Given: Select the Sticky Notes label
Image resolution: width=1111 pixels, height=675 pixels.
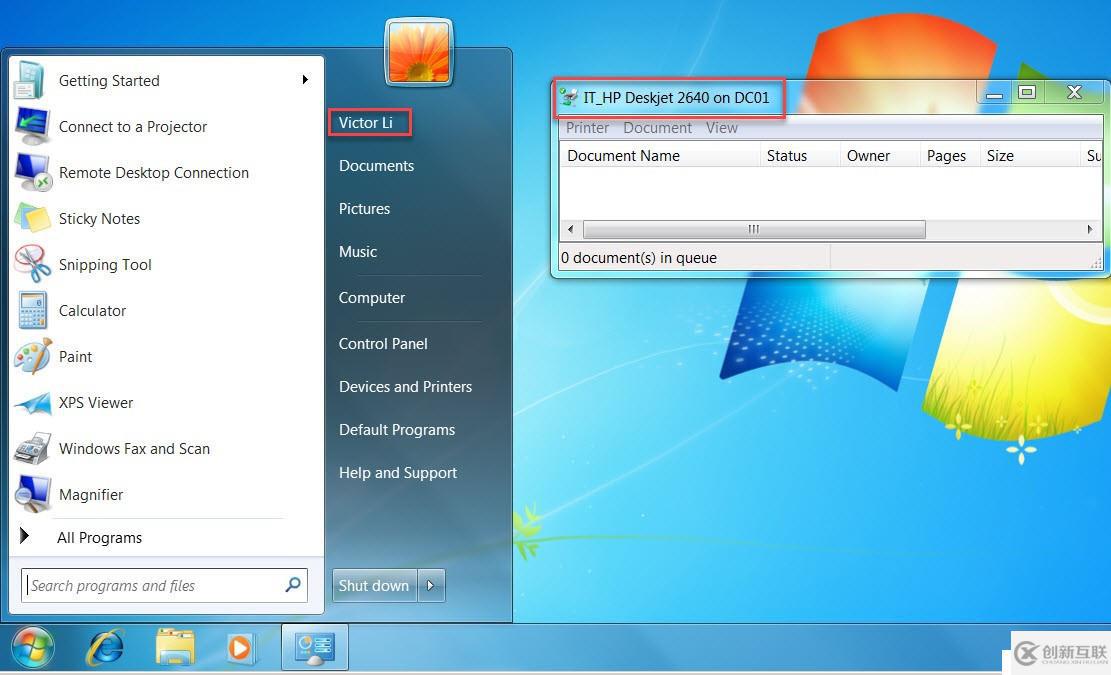Looking at the screenshot, I should click(99, 219).
